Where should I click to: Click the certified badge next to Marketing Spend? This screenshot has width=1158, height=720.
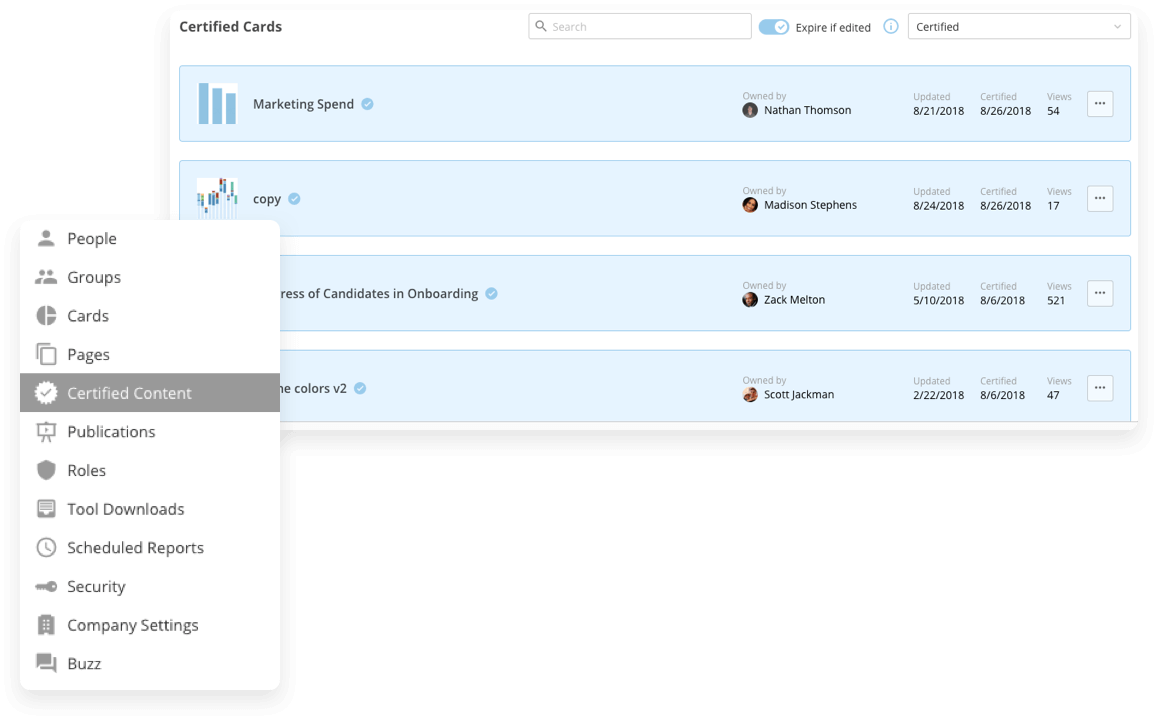click(365, 103)
